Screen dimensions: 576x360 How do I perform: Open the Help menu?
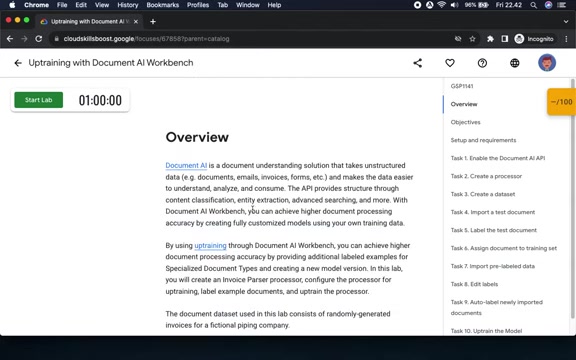point(274,5)
